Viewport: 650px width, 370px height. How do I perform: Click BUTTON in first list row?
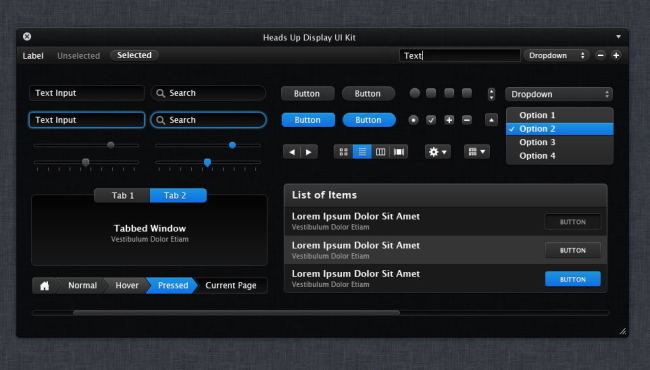573,222
